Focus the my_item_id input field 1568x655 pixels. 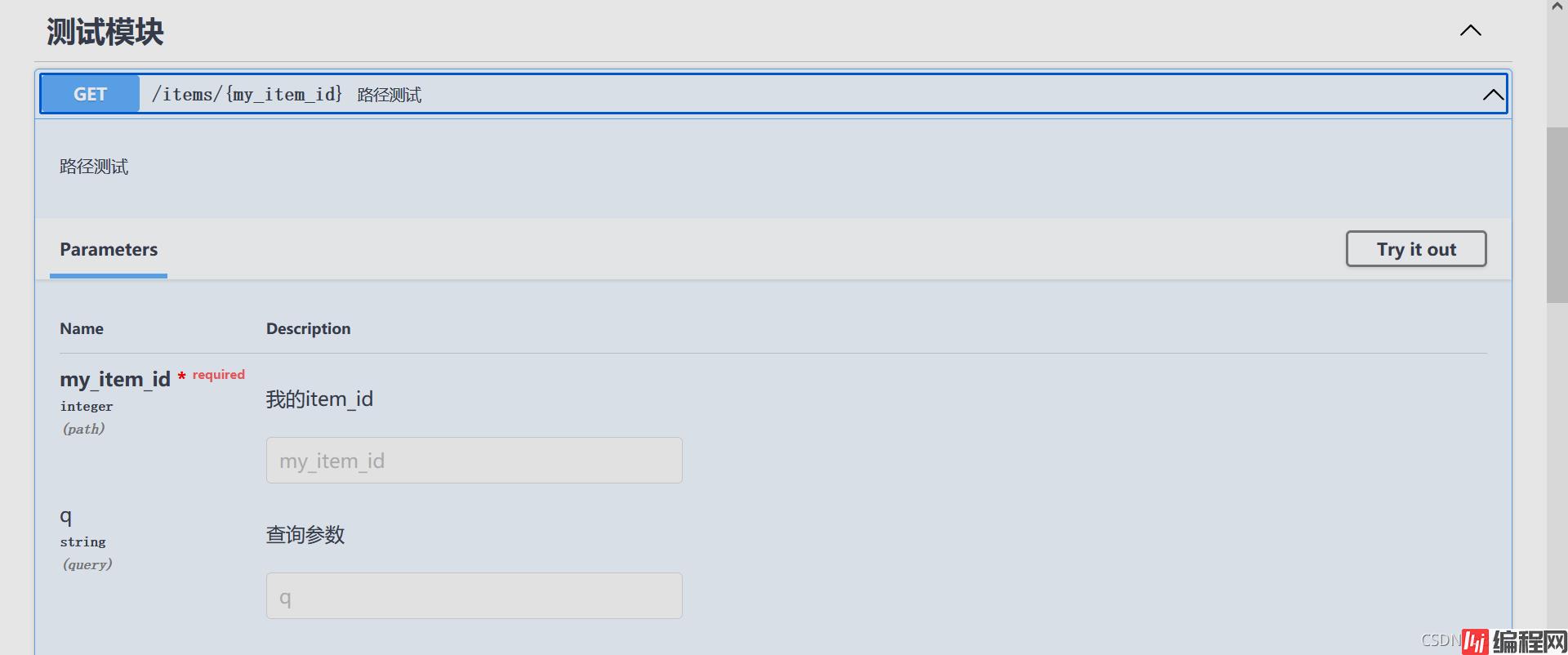point(474,461)
